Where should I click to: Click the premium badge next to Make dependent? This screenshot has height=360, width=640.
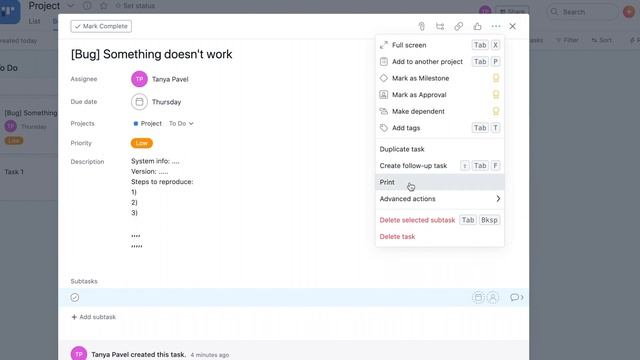(x=496, y=111)
